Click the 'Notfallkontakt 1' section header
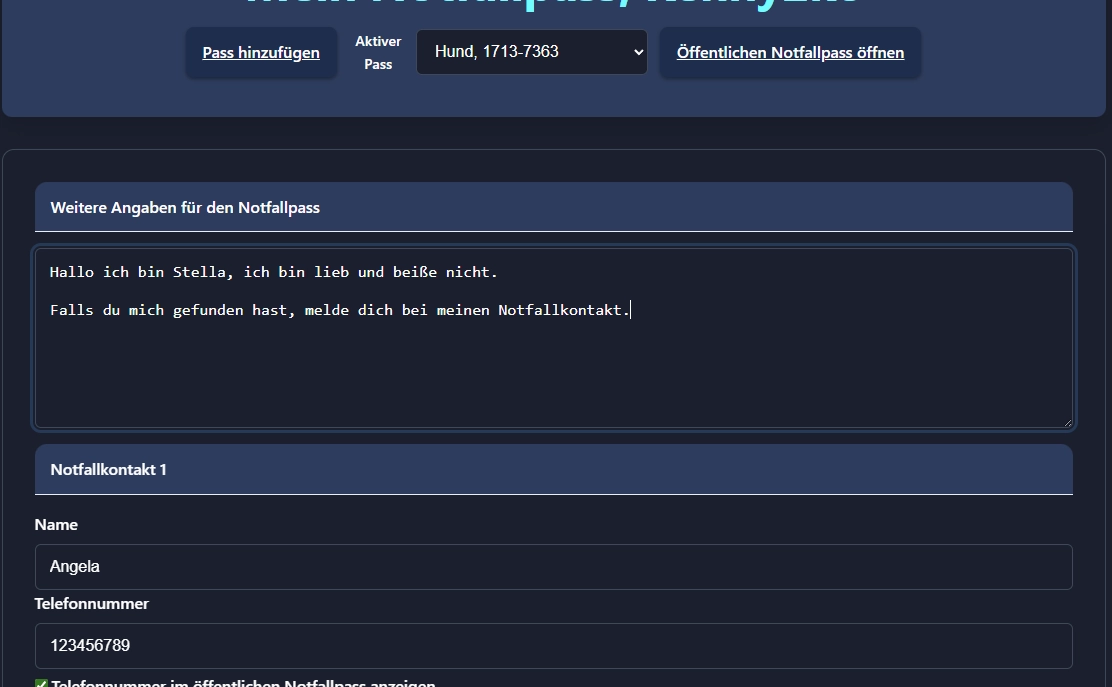Image resolution: width=1112 pixels, height=687 pixels. 108,469
